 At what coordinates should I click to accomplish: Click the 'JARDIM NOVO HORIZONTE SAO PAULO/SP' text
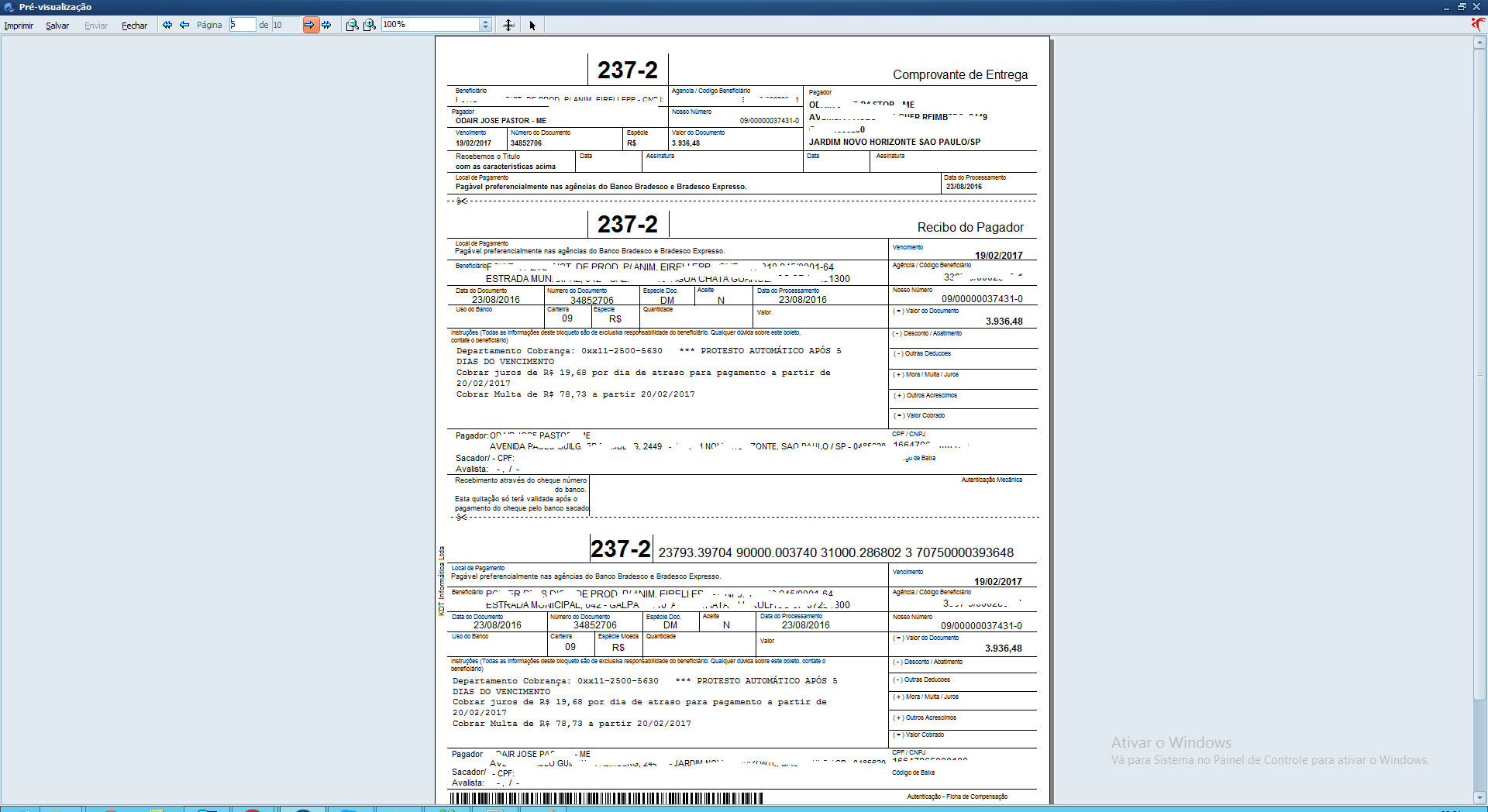(894, 143)
